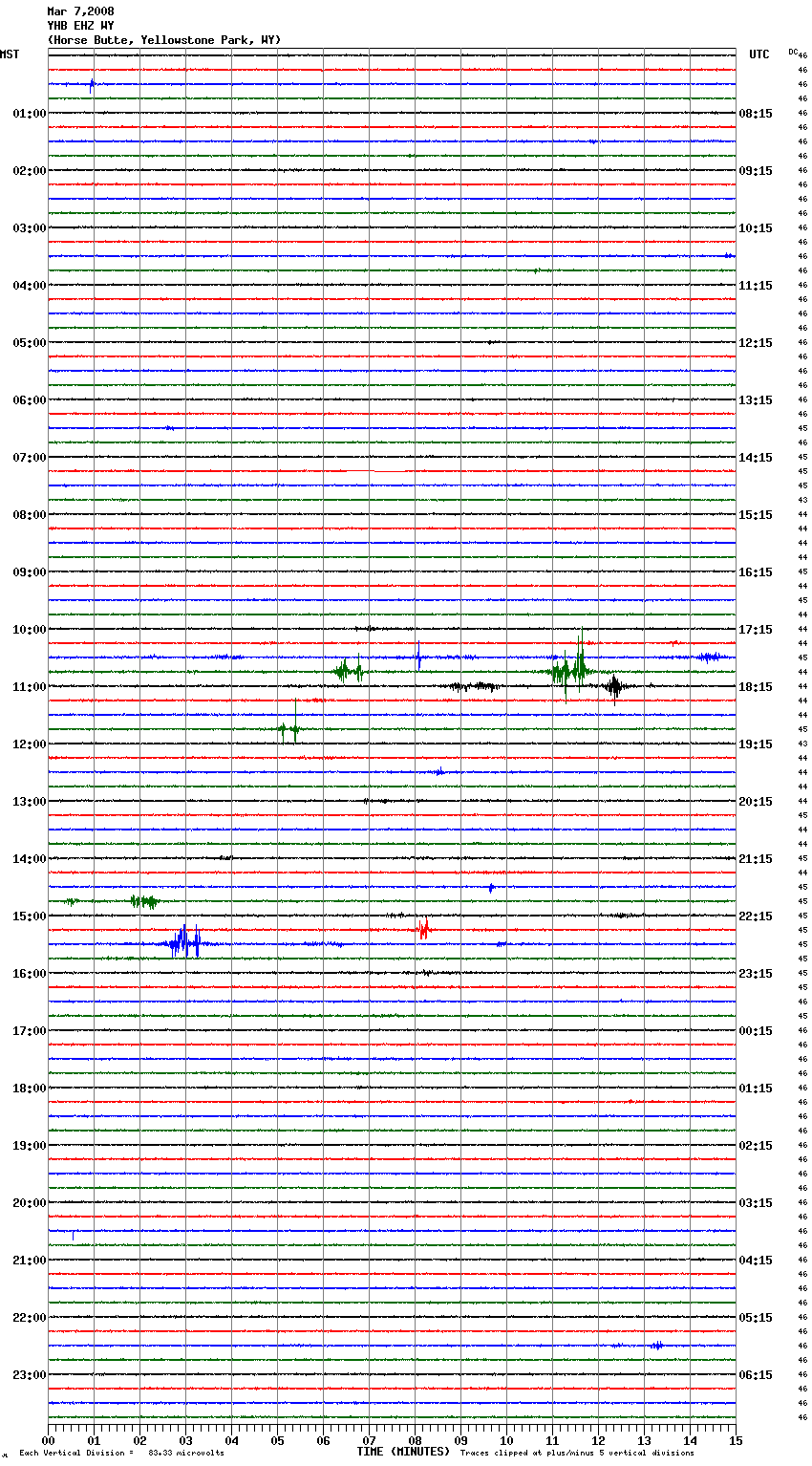
Task: Click the '17:15' UTC time label
Action: (x=756, y=630)
